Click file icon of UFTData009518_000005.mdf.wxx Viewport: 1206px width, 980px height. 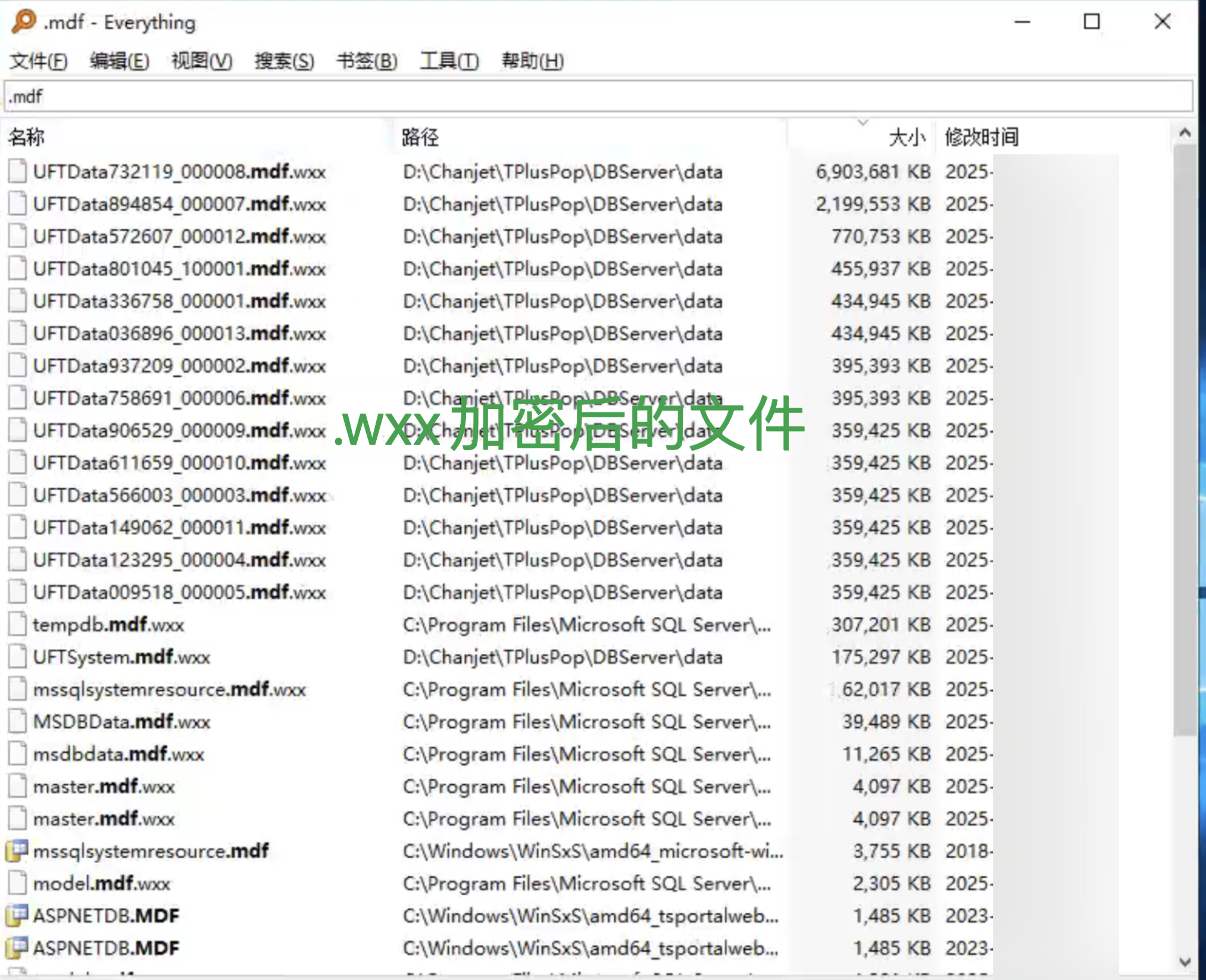click(x=18, y=592)
